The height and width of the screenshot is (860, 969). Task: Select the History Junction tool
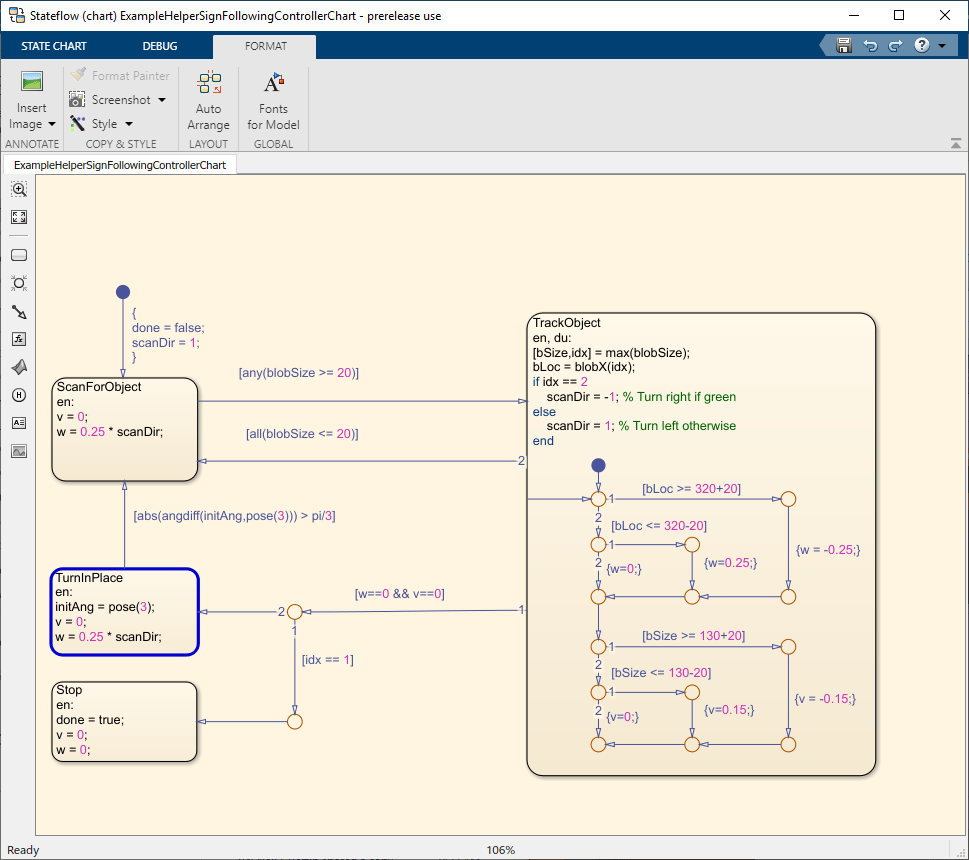pos(19,395)
